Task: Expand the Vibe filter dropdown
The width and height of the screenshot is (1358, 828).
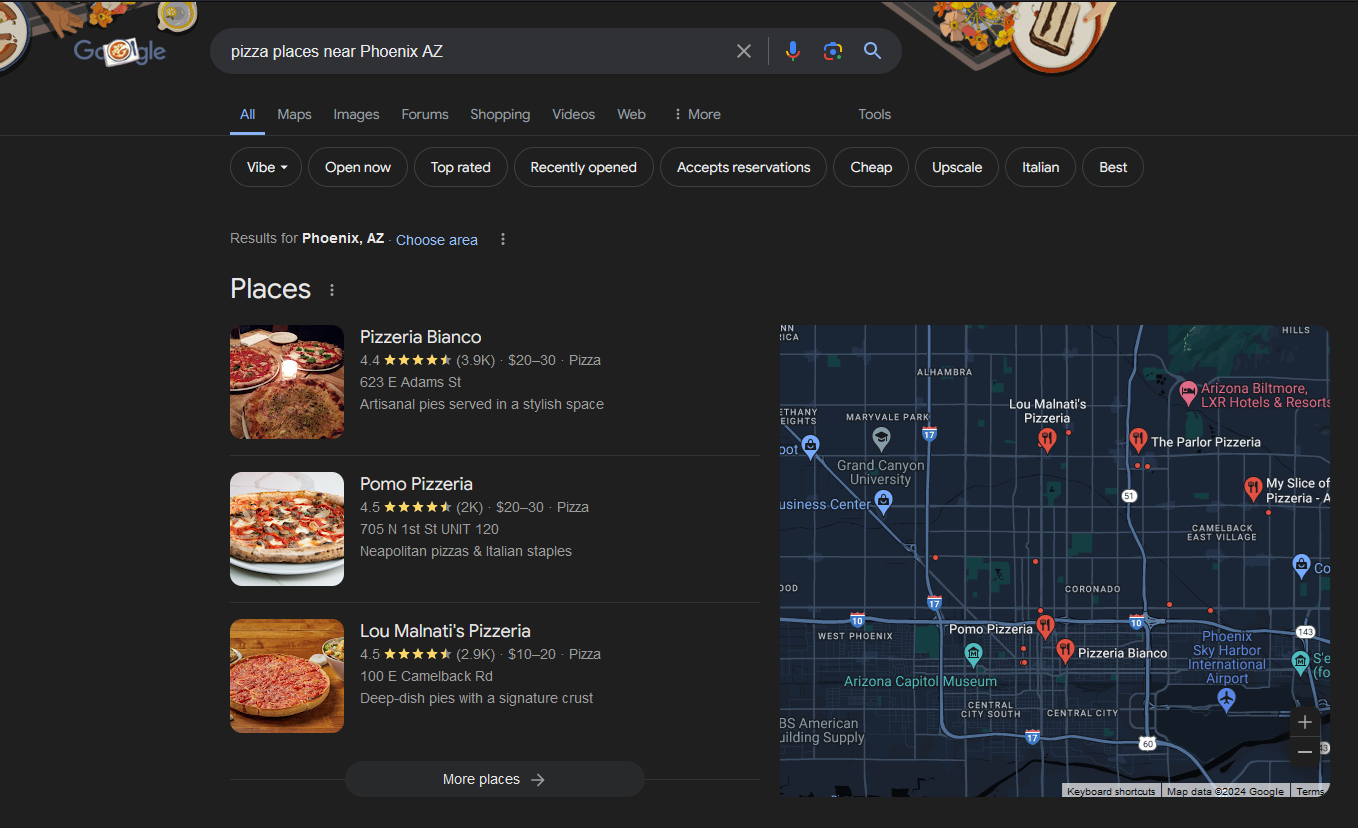Action: [267, 167]
